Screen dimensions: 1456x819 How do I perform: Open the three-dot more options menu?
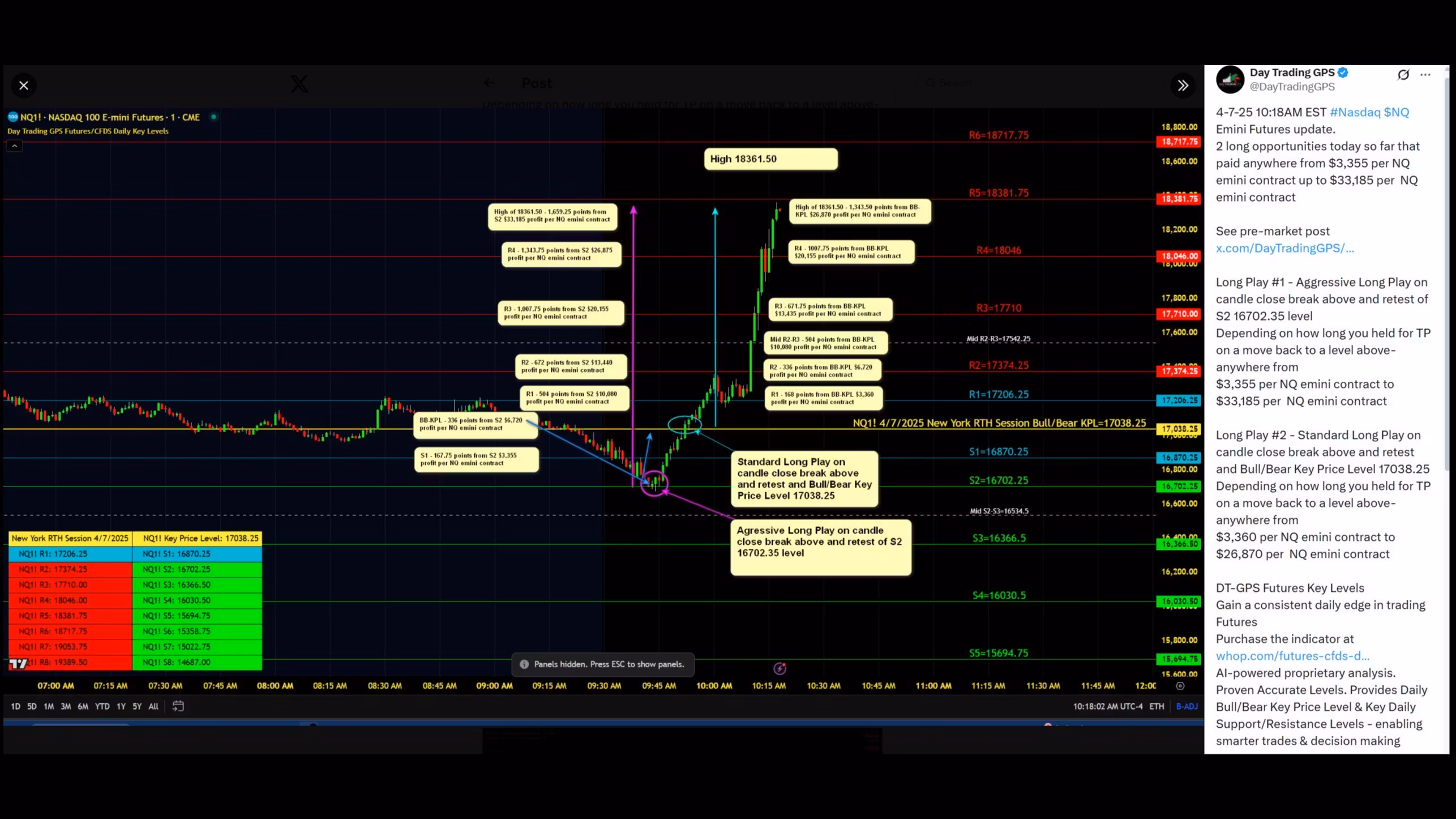(x=1425, y=75)
